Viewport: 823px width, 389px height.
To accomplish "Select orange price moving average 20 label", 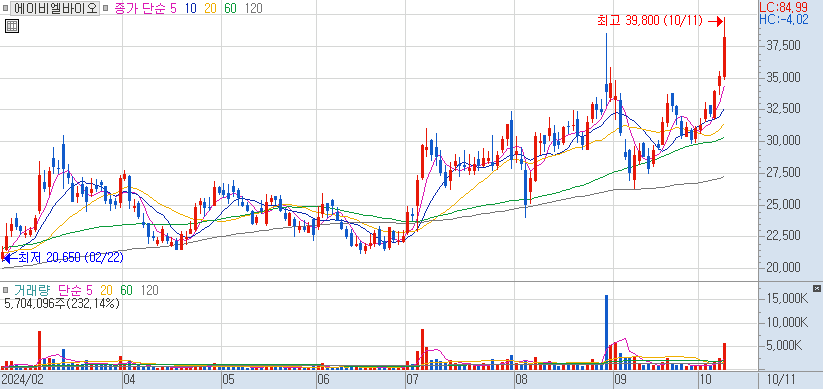I will 209,8.
